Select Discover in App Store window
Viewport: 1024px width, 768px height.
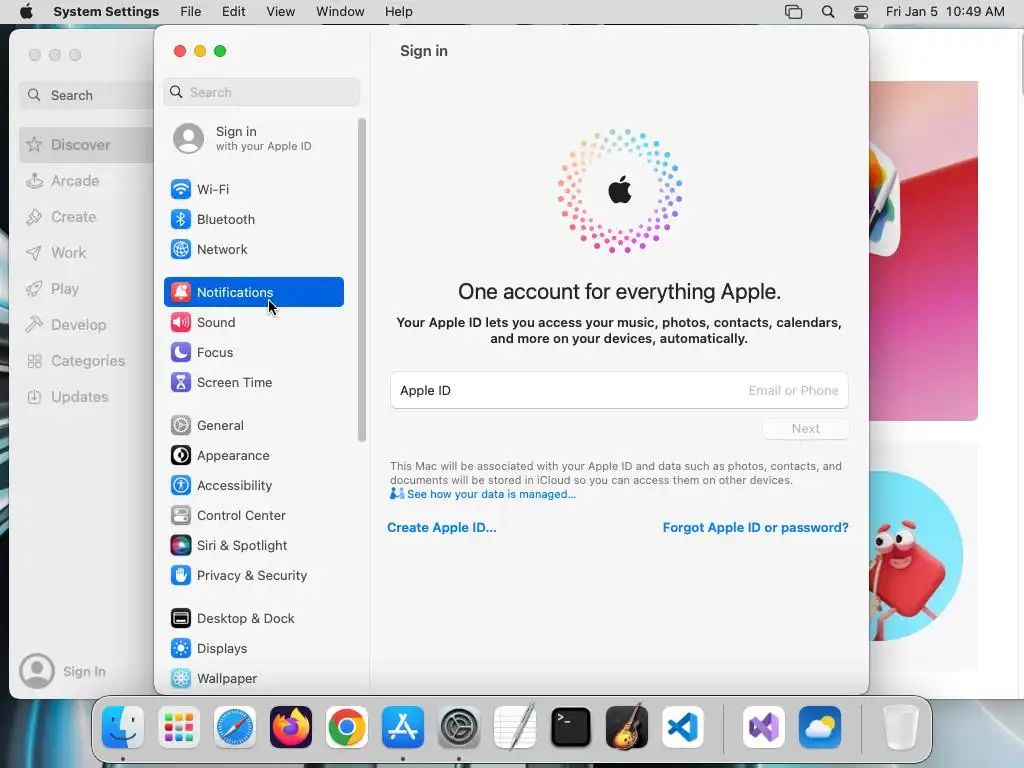click(86, 144)
